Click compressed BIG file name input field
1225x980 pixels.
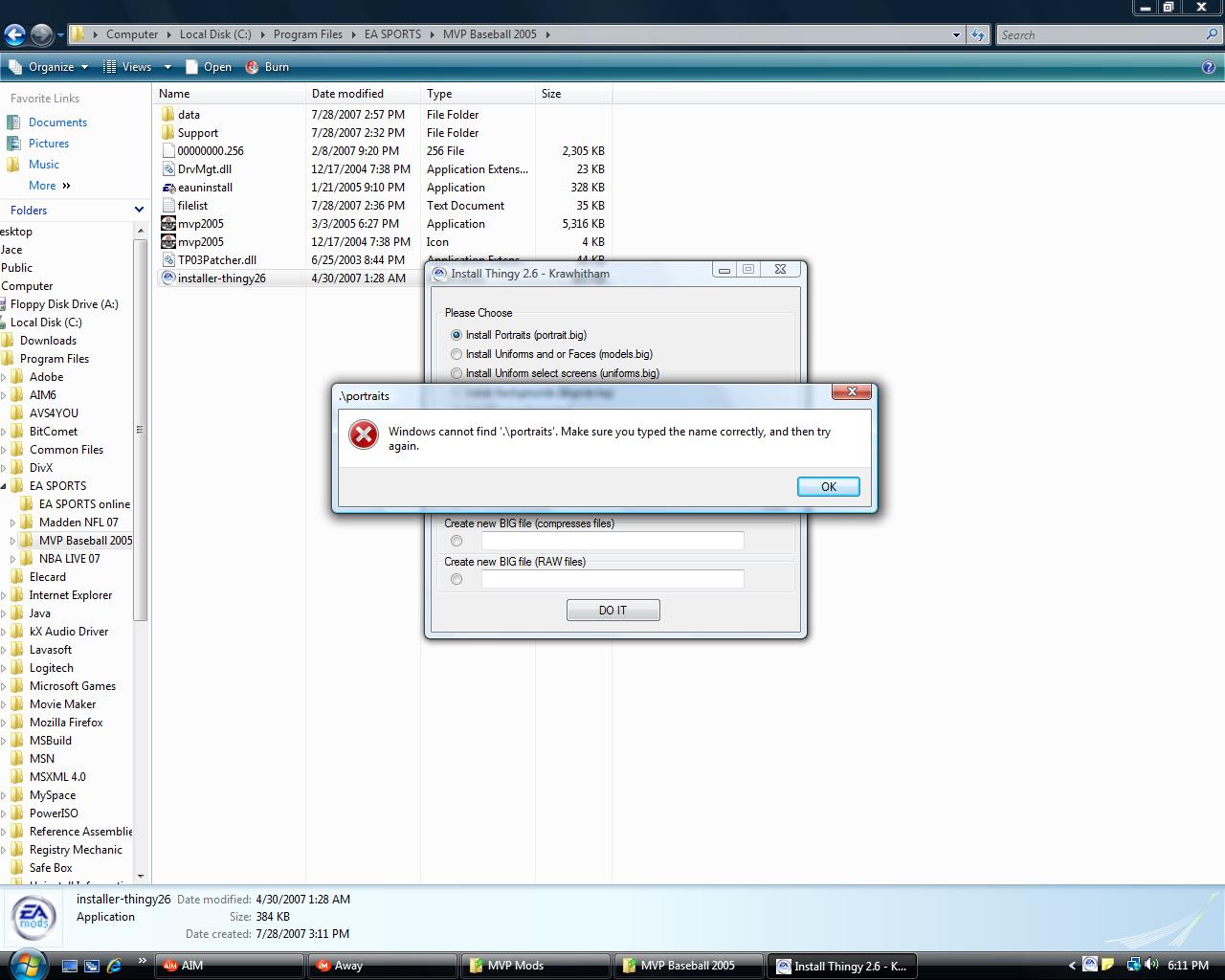[x=612, y=541]
